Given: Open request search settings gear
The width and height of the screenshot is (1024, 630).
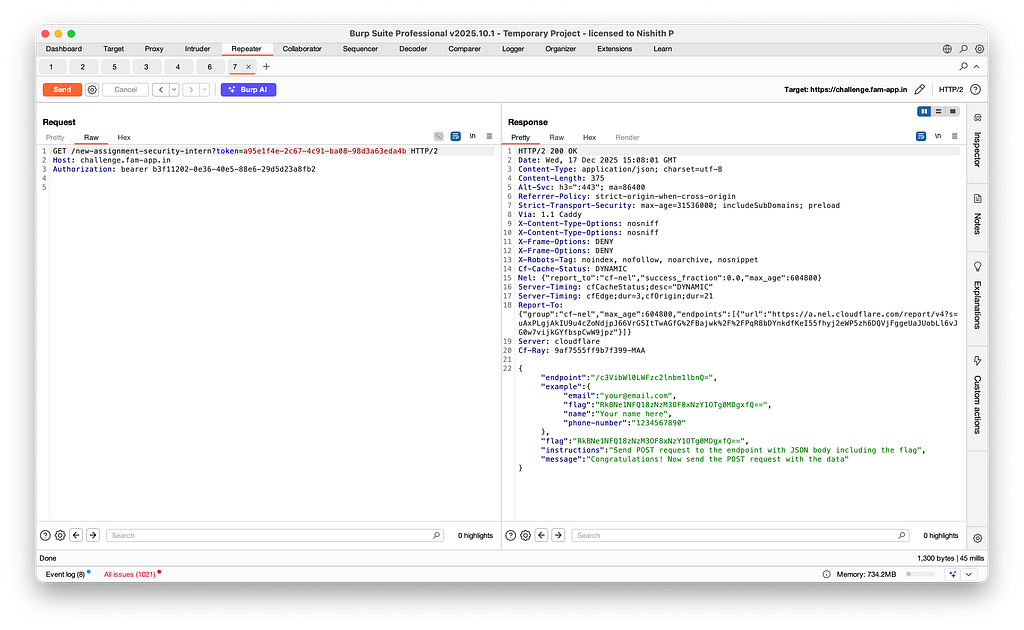Looking at the screenshot, I should pyautogui.click(x=60, y=535).
